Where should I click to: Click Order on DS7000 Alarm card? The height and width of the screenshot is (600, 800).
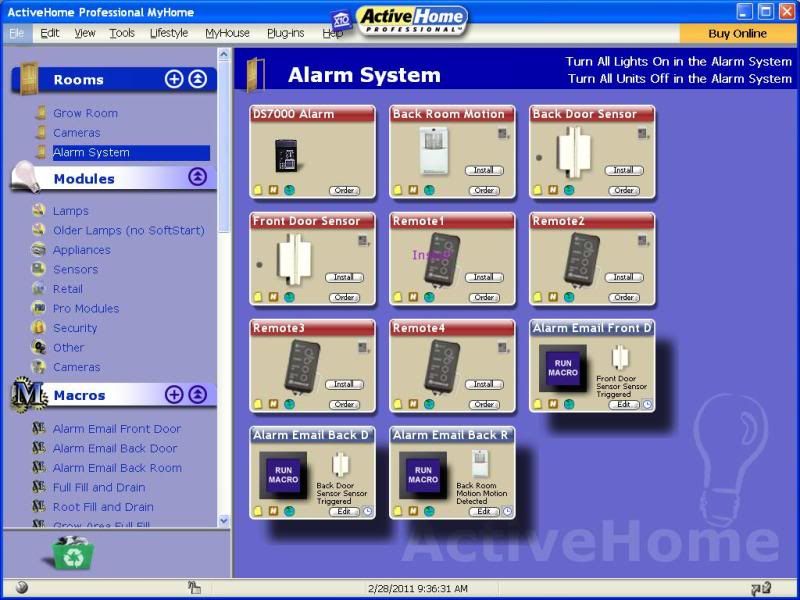(x=344, y=190)
